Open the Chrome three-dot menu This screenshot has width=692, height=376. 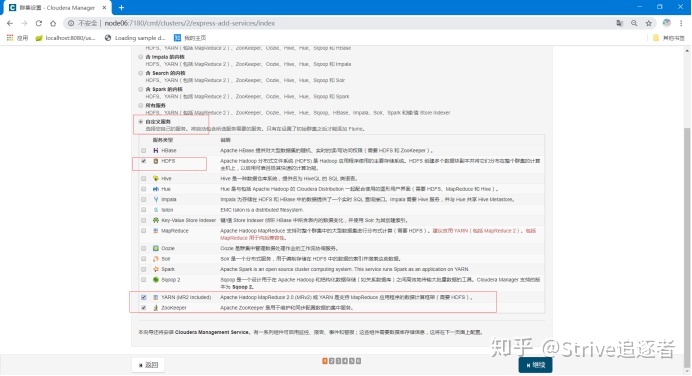coord(681,23)
